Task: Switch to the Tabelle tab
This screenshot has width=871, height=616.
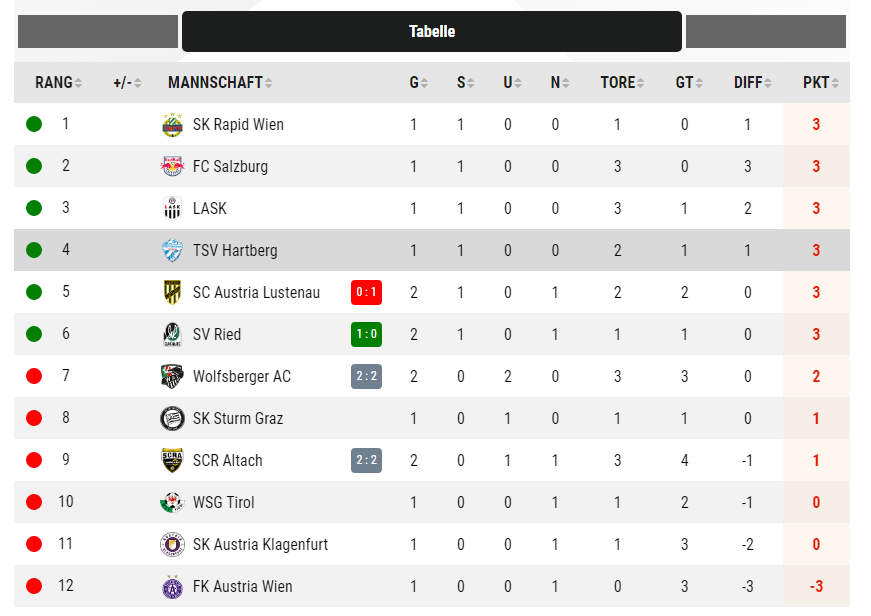Action: pos(432,32)
